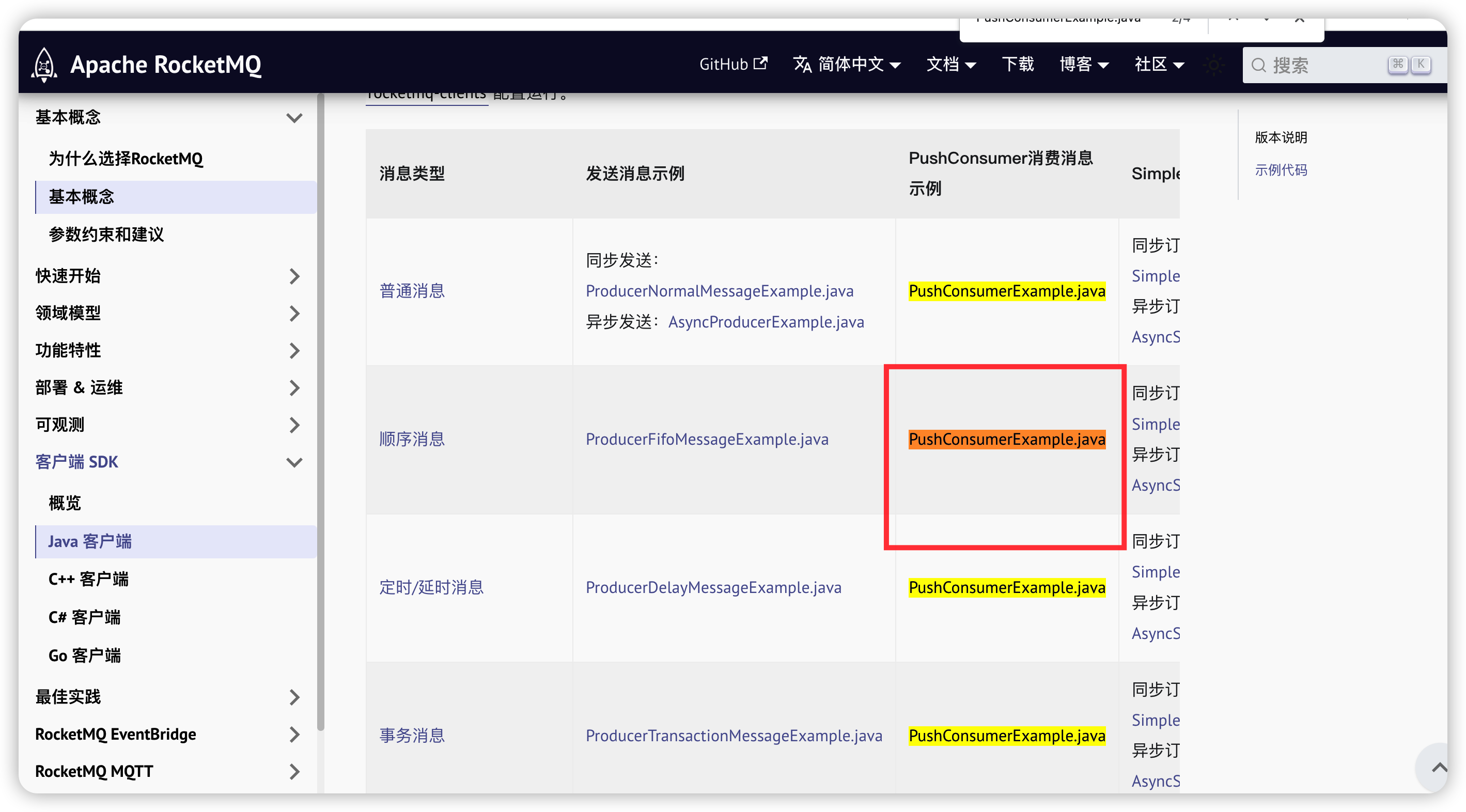This screenshot has height=812, width=1466.
Task: Close the browser find bar
Action: [1299, 20]
